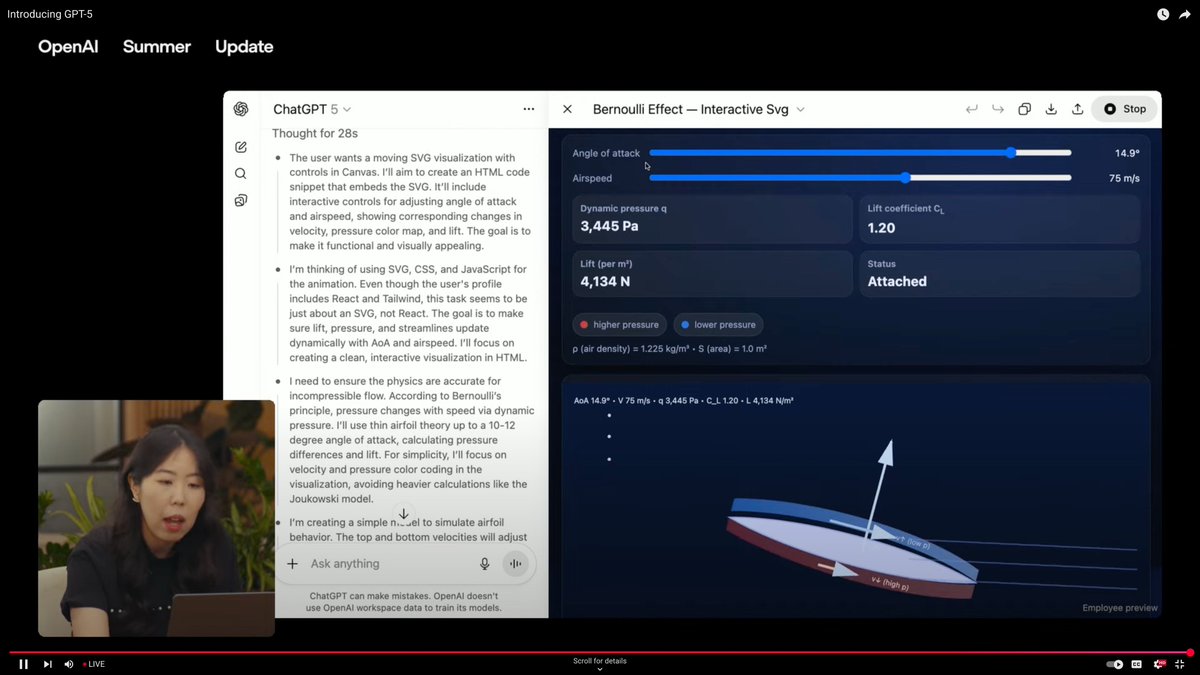Click the canvas redo arrow

click(x=998, y=109)
